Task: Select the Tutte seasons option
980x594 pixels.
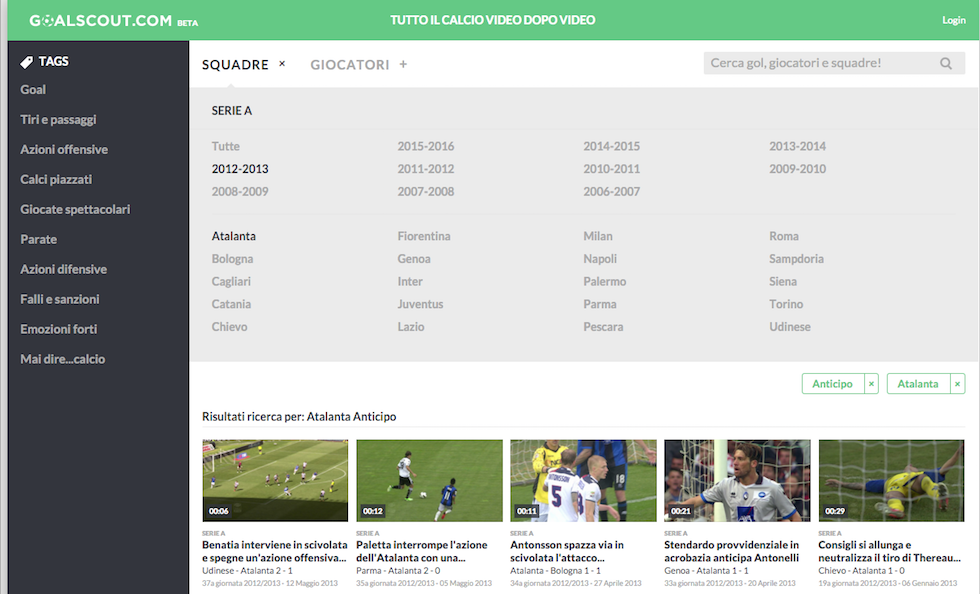Action: pos(226,147)
